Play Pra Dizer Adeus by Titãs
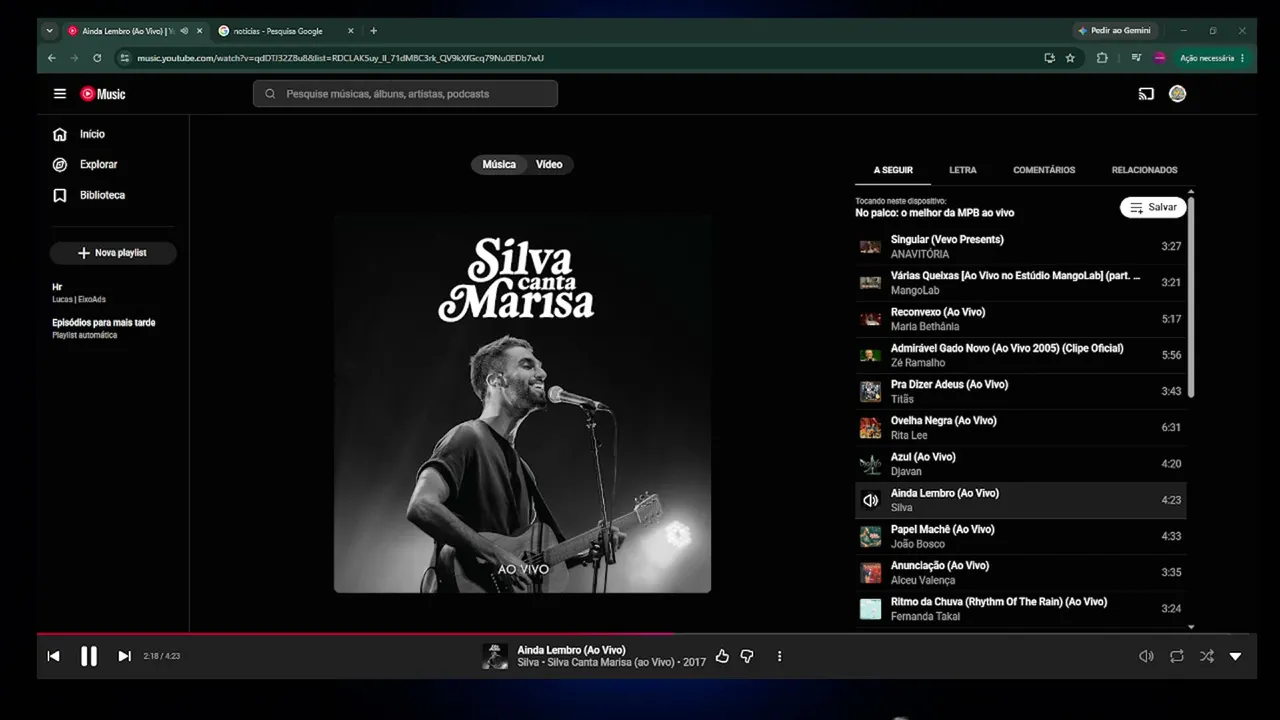This screenshot has width=1280, height=720. coord(1021,391)
